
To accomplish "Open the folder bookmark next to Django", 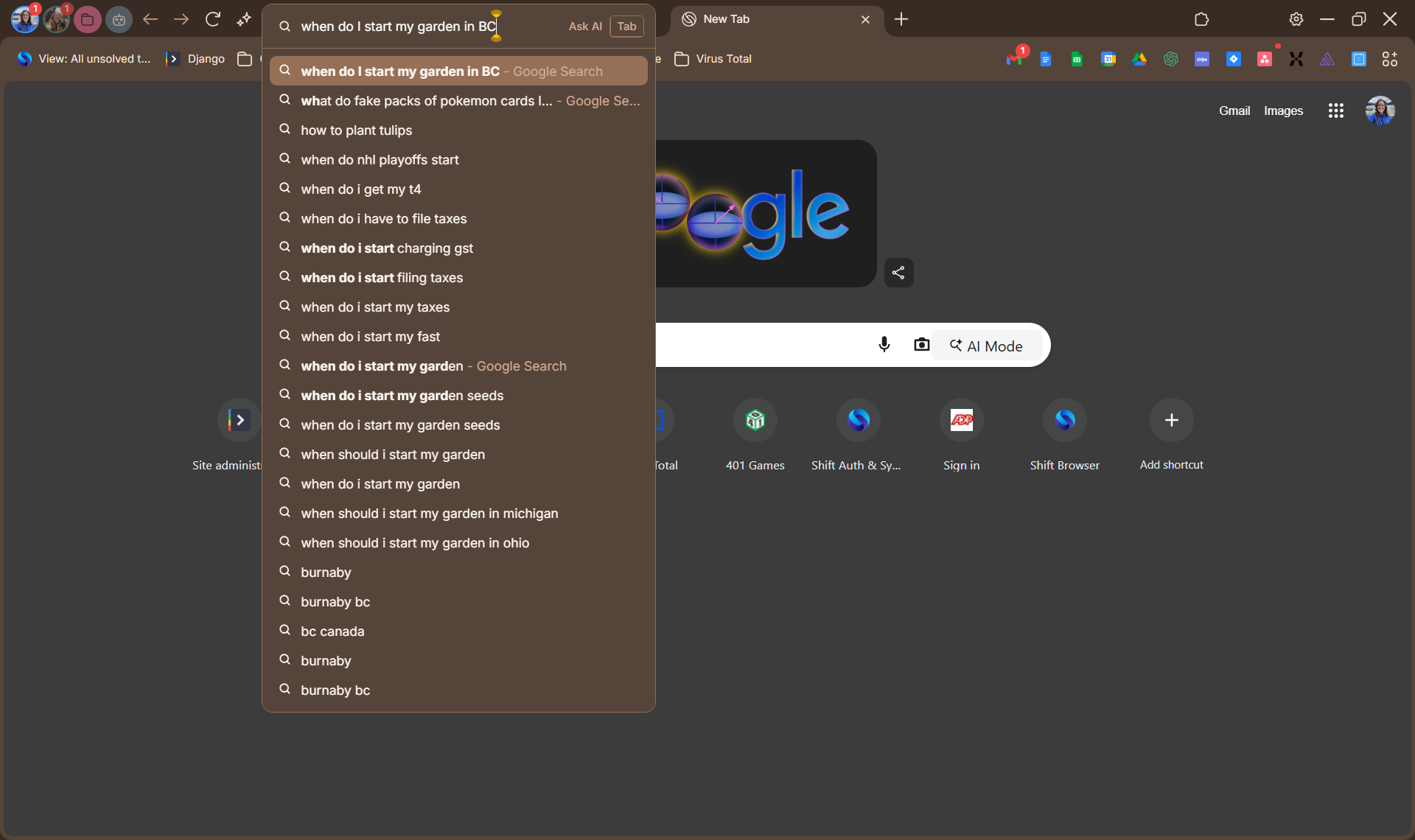I will pos(245,59).
